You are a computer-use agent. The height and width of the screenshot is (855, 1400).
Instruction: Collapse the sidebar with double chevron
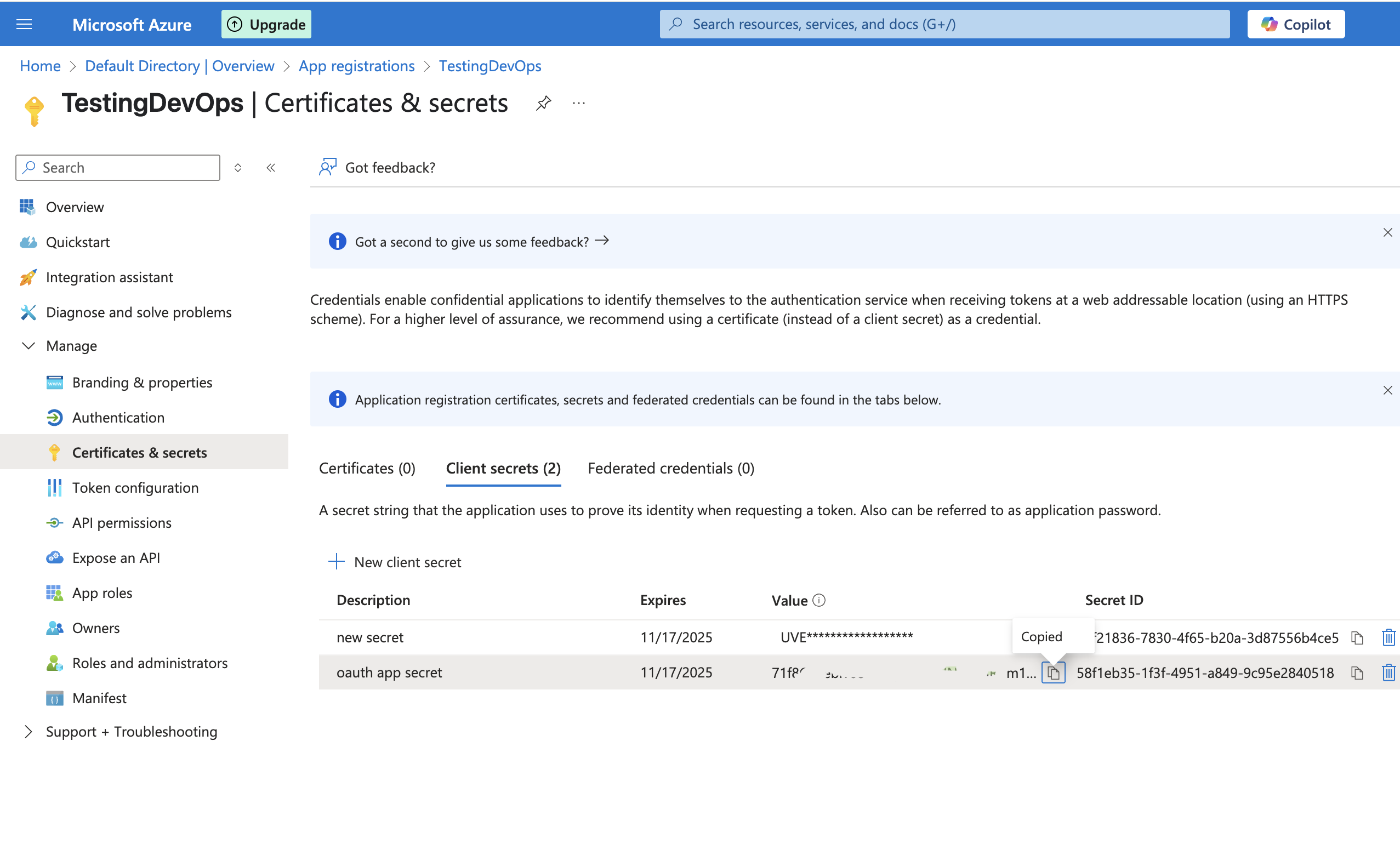[271, 168]
